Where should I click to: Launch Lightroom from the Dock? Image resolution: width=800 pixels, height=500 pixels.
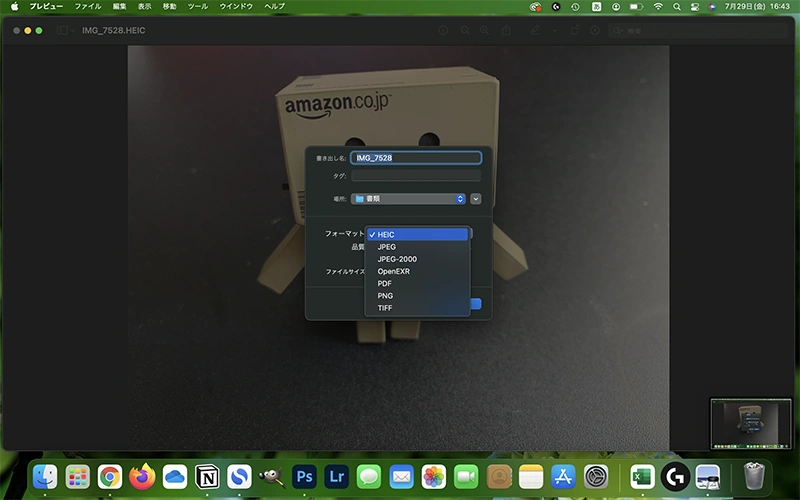coord(336,477)
